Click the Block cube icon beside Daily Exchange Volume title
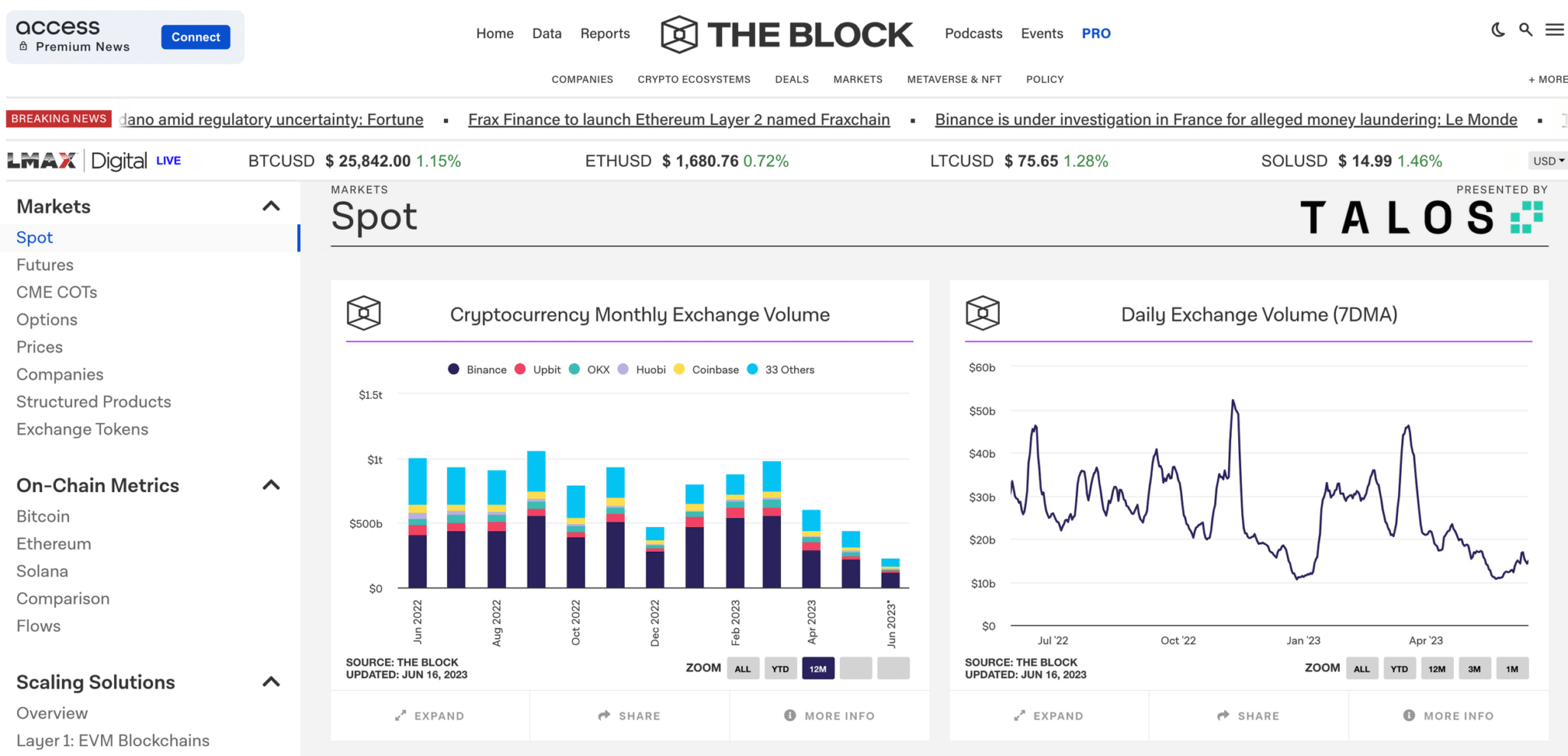 point(982,314)
